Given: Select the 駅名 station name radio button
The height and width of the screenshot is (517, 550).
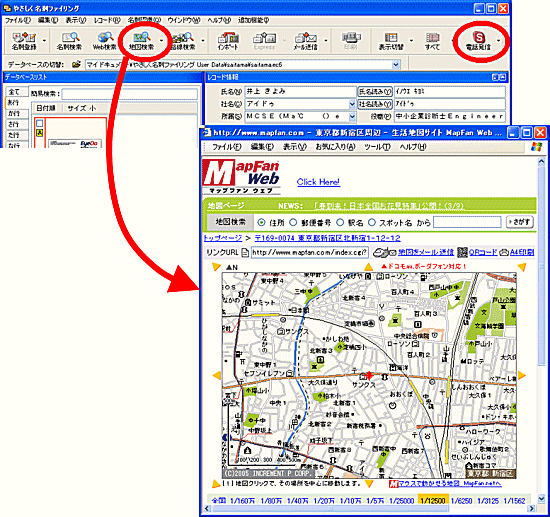Looking at the screenshot, I should click(x=340, y=222).
